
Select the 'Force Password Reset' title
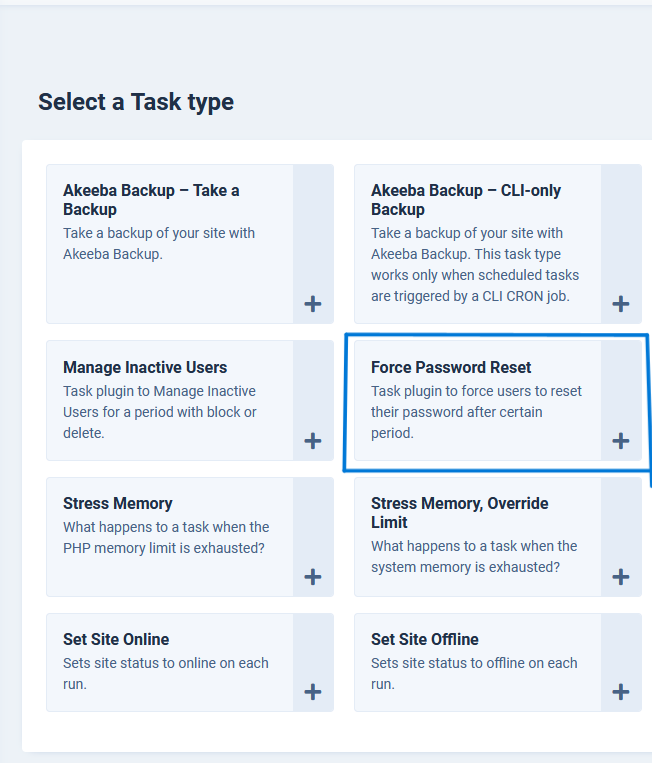pyautogui.click(x=451, y=367)
